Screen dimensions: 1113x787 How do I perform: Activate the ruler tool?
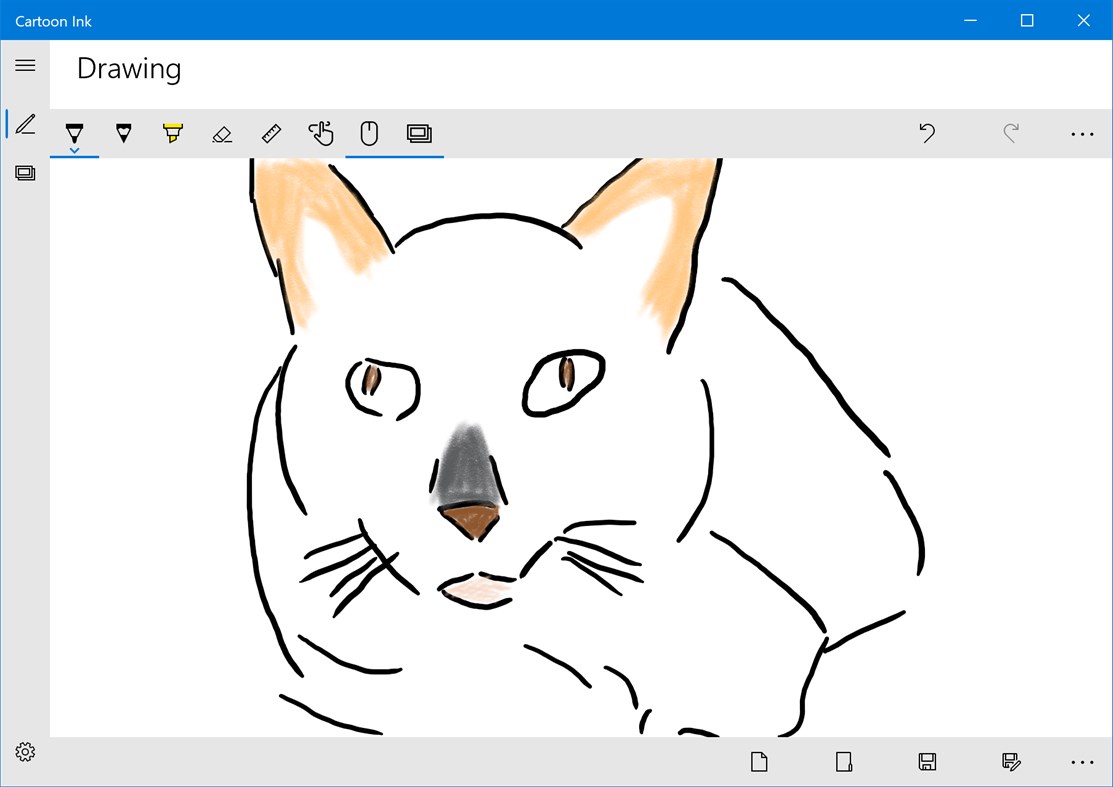click(271, 132)
